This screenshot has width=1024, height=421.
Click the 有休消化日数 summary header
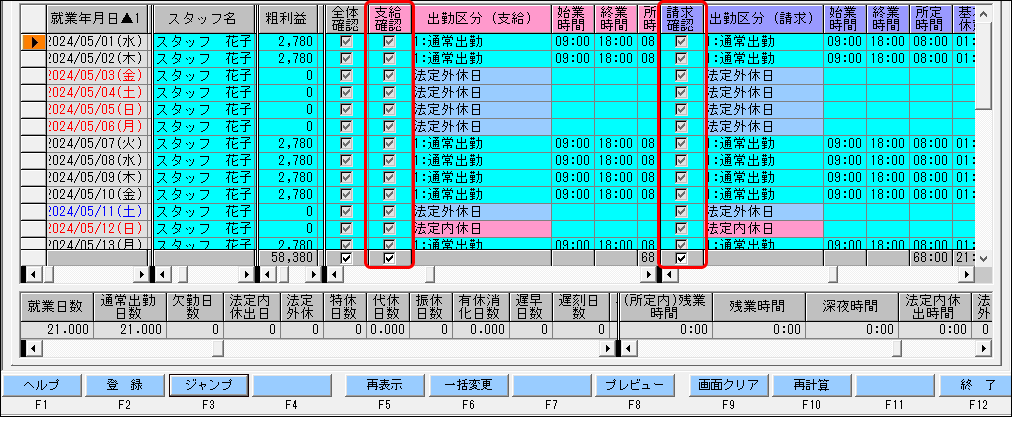[x=481, y=306]
